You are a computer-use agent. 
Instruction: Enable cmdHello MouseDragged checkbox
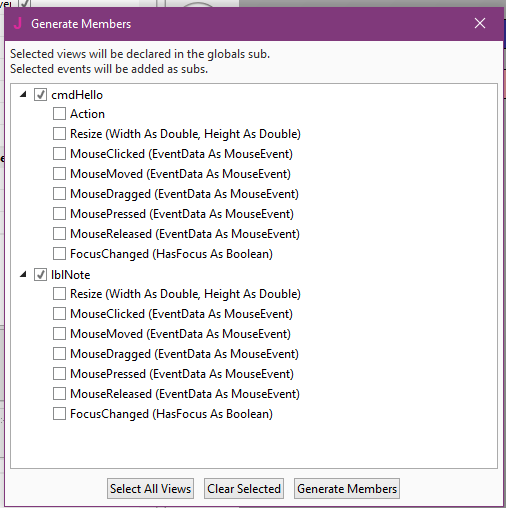coord(59,194)
